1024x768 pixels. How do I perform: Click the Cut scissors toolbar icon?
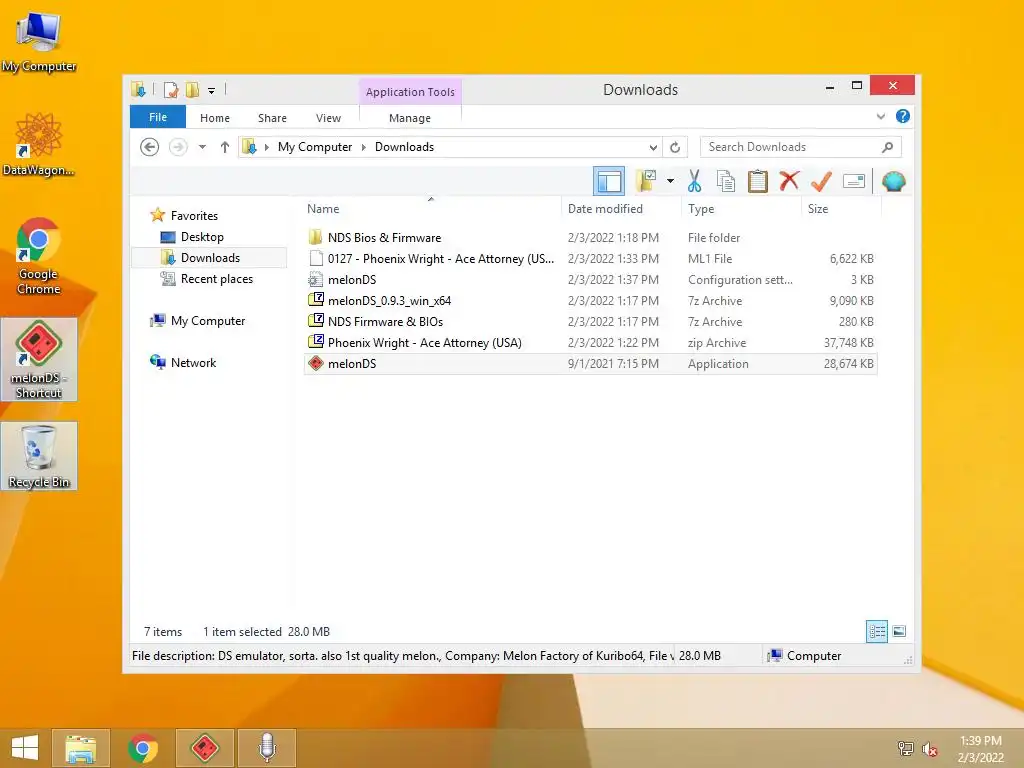click(694, 181)
